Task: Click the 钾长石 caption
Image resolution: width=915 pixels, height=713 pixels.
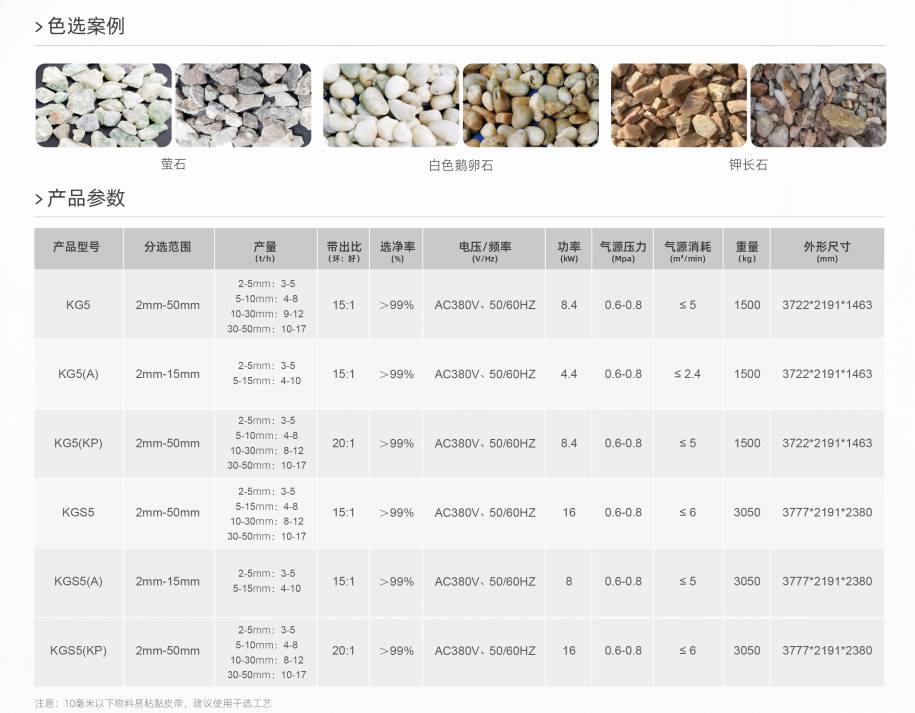Action: click(x=748, y=165)
